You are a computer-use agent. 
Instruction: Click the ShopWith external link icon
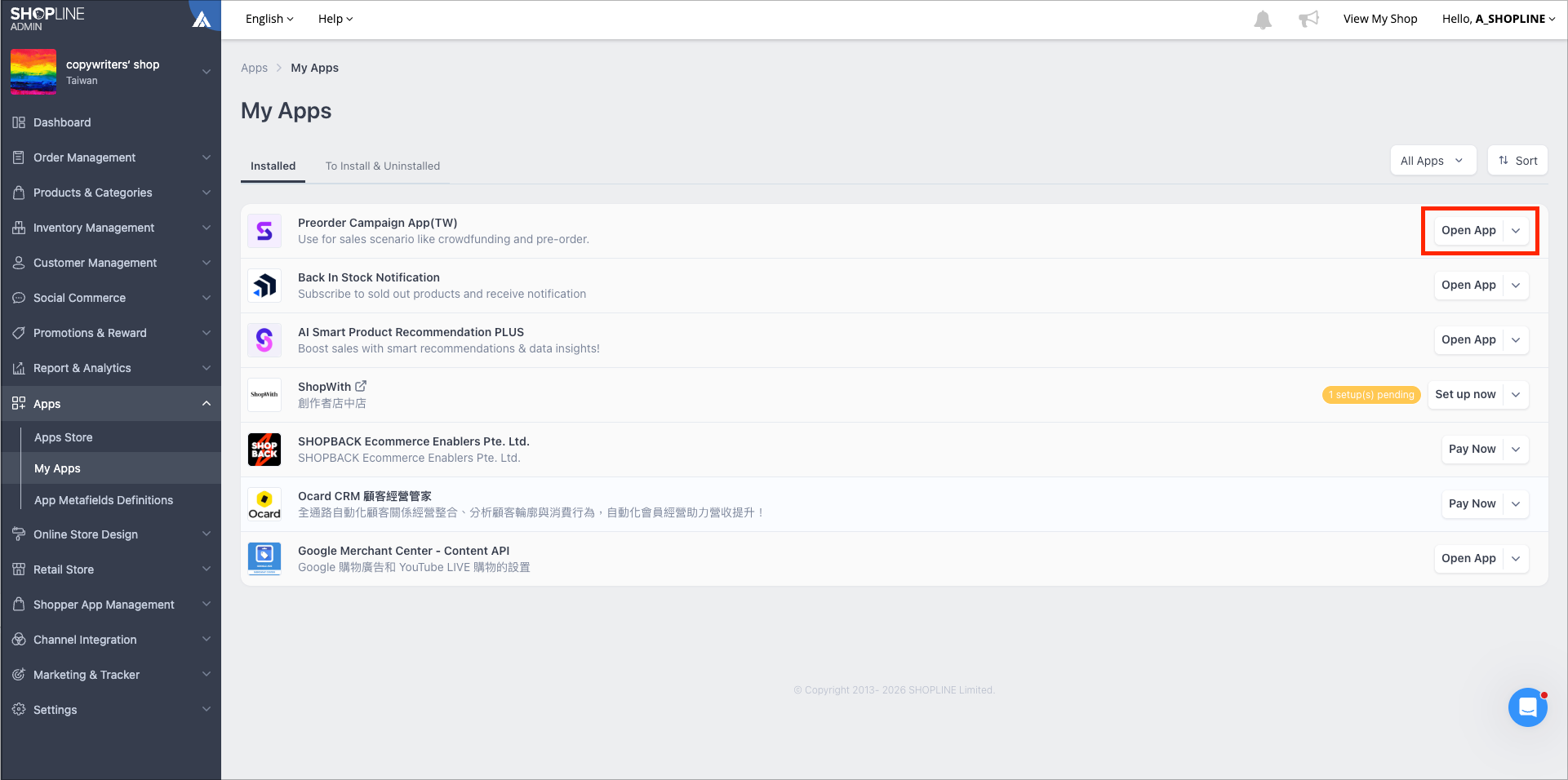[x=361, y=386]
